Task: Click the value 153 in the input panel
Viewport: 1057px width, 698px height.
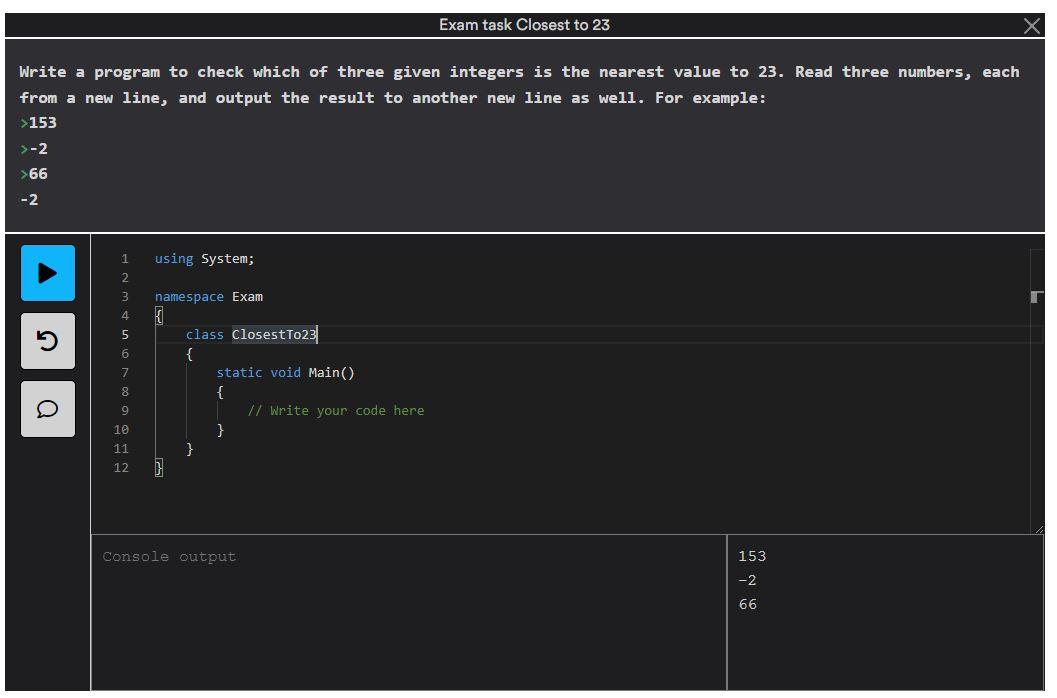Action: (x=752, y=556)
